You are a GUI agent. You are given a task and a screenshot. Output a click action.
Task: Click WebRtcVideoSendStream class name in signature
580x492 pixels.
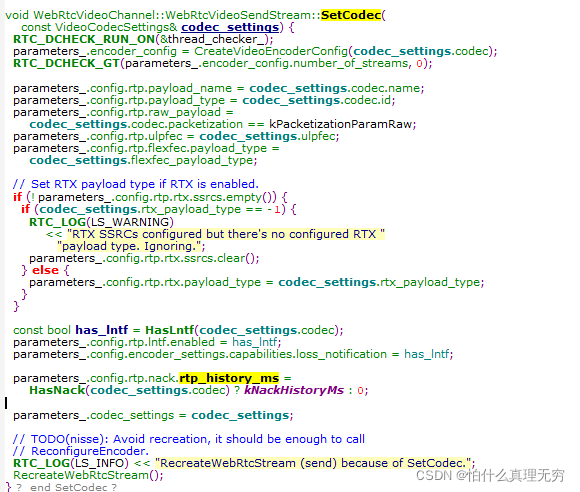pos(238,15)
